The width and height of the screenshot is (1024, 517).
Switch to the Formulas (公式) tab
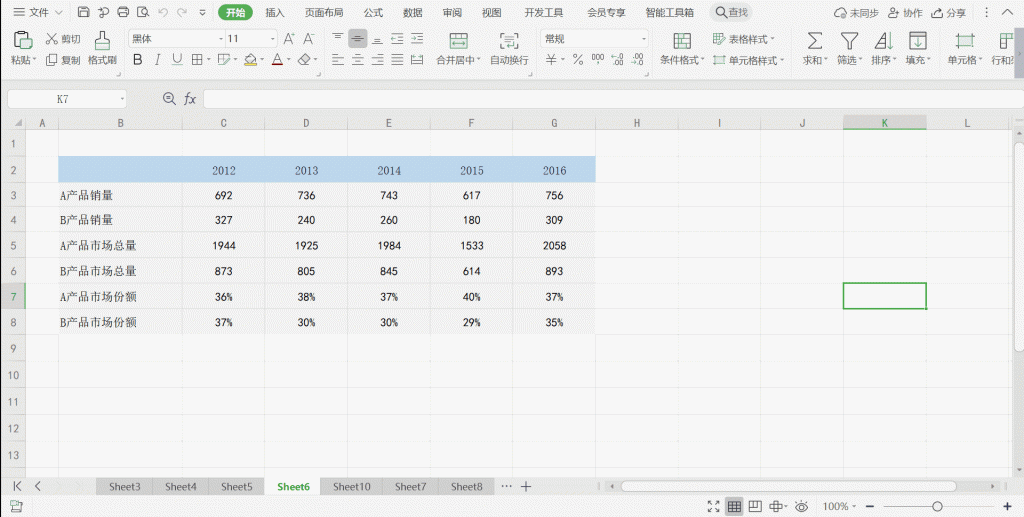374,12
